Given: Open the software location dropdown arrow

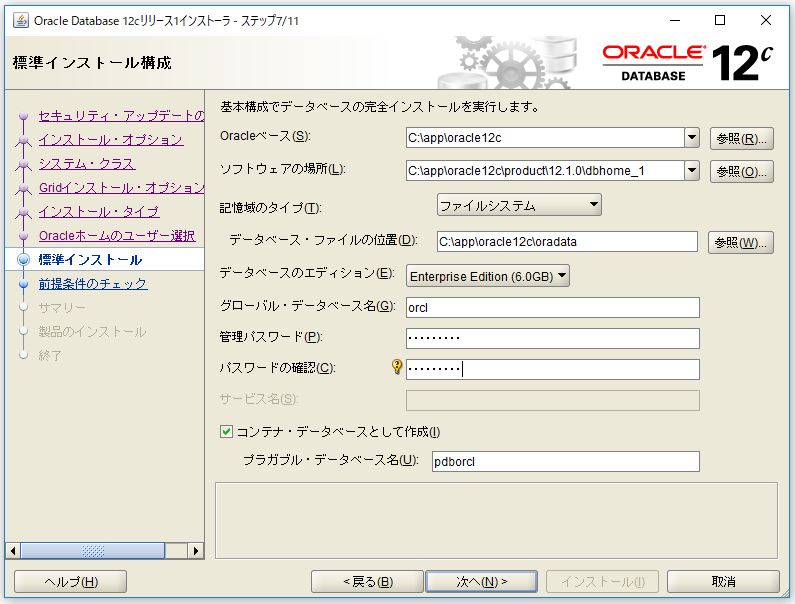Looking at the screenshot, I should [x=692, y=171].
